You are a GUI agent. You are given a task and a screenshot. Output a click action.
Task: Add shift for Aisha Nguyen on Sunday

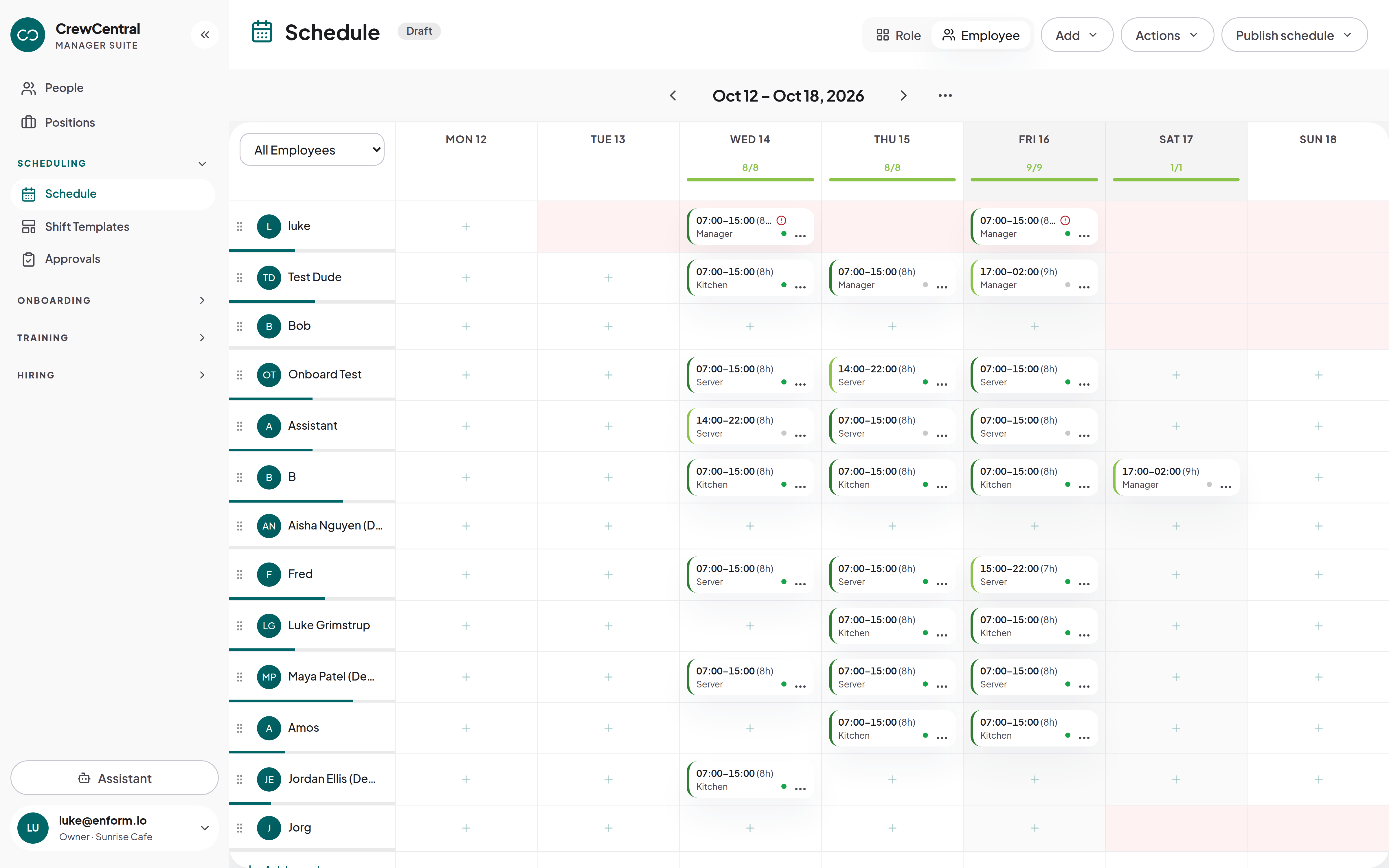(x=1318, y=526)
